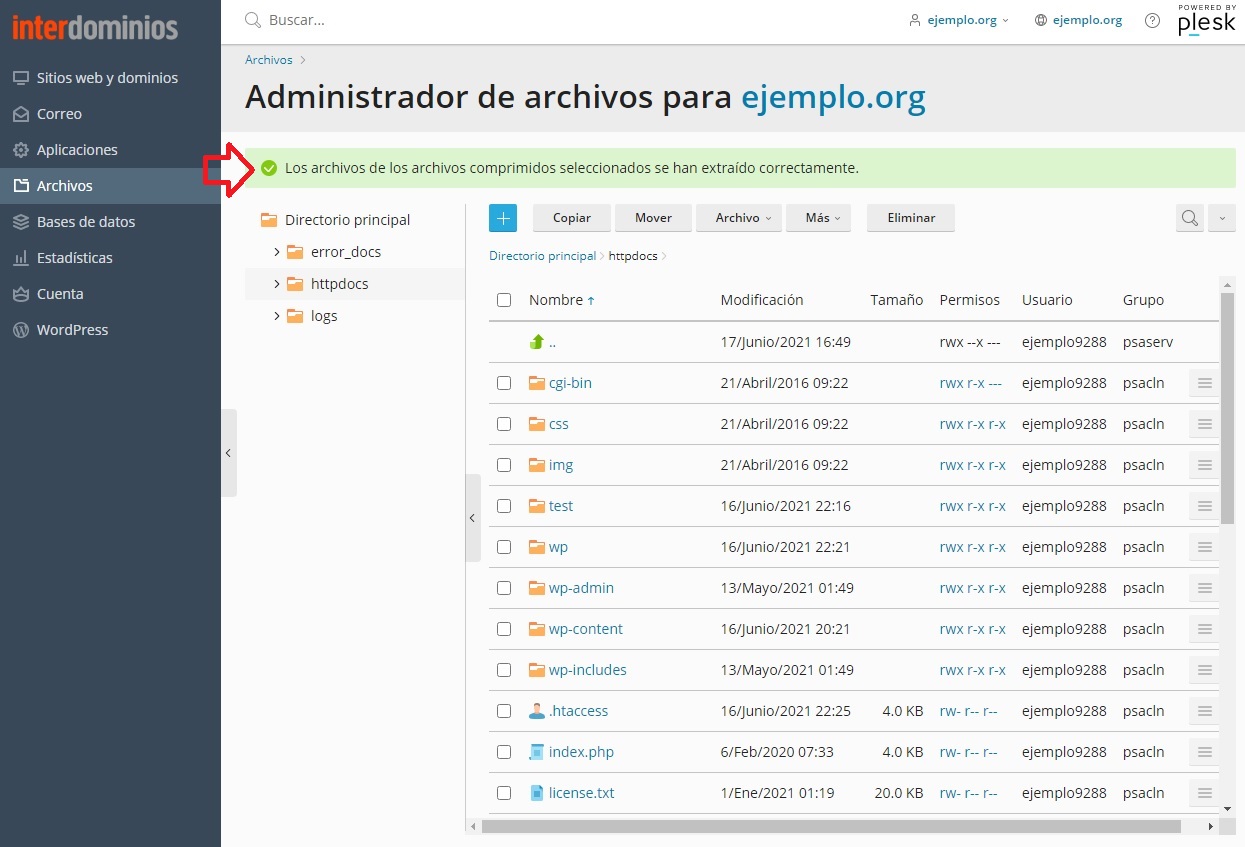Screen dimensions: 1245x847
Task: Go up via the green parent-folder arrow
Action: (537, 342)
